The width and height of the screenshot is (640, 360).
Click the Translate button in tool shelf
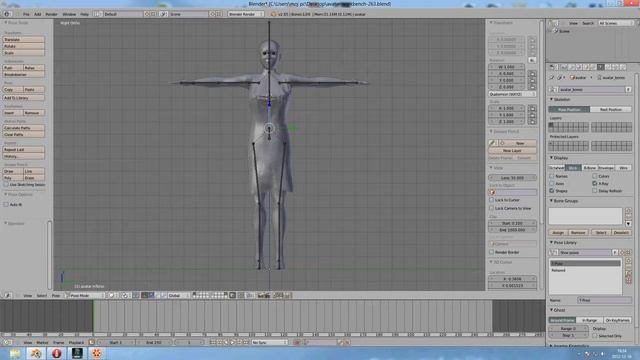point(23,40)
